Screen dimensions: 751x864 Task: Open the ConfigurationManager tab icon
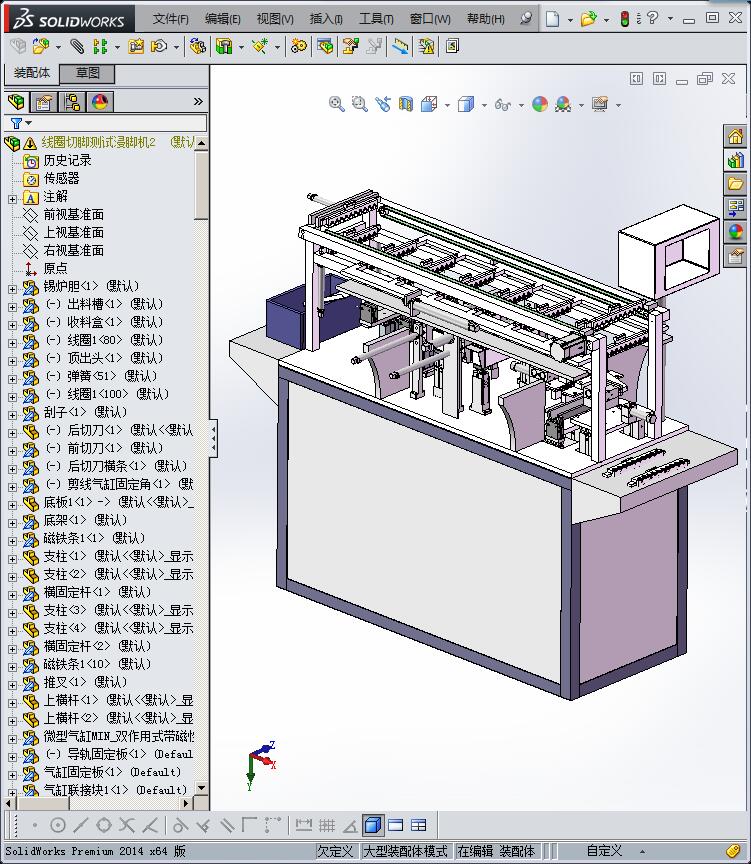(72, 102)
